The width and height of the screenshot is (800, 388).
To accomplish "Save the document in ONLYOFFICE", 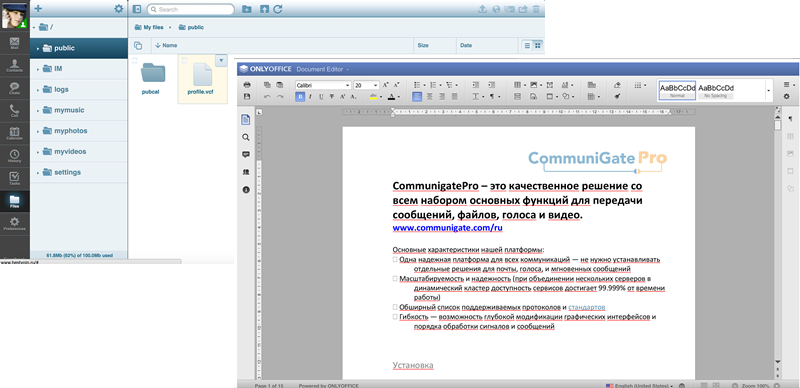I will click(x=247, y=96).
